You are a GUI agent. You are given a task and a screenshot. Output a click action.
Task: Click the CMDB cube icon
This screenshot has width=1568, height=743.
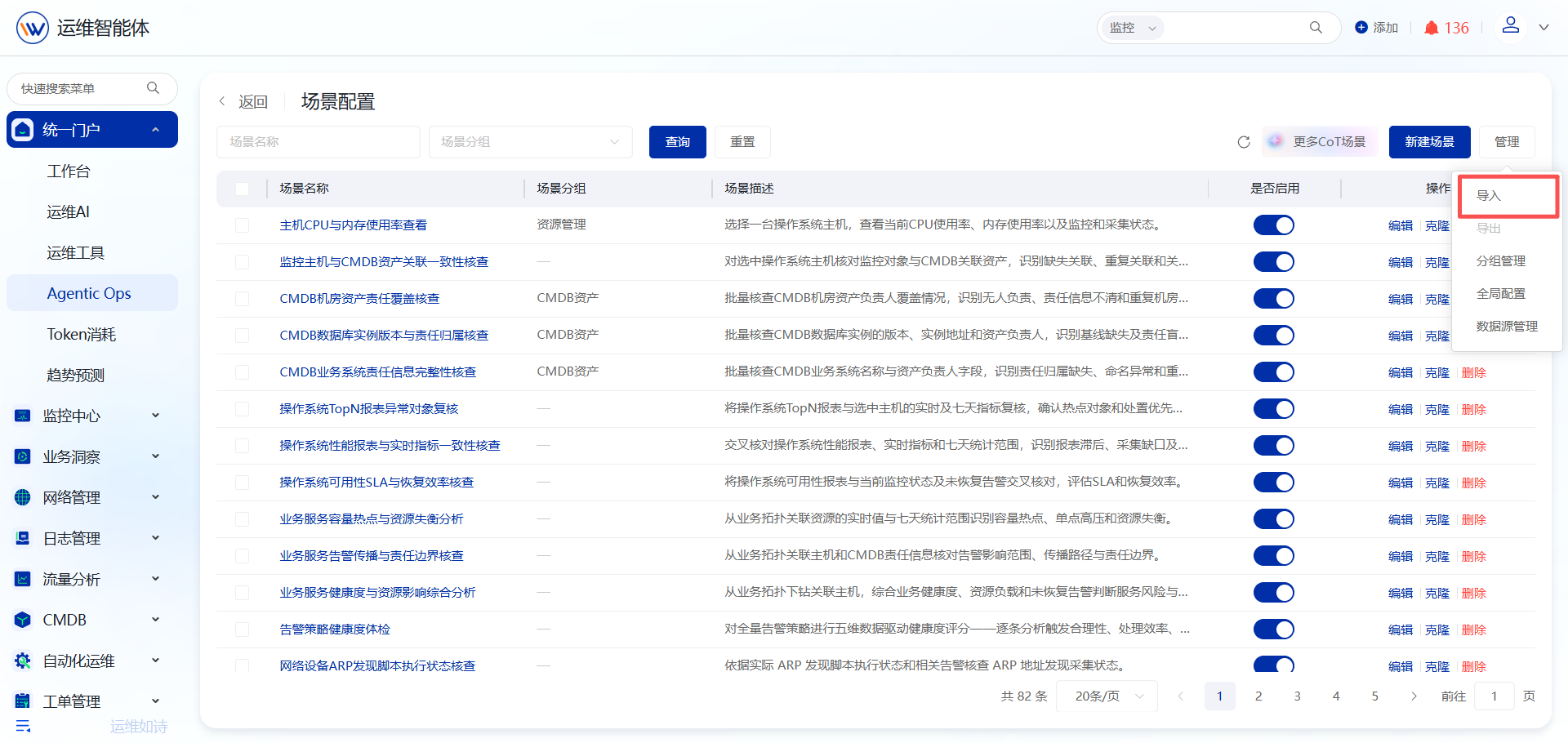(x=23, y=620)
